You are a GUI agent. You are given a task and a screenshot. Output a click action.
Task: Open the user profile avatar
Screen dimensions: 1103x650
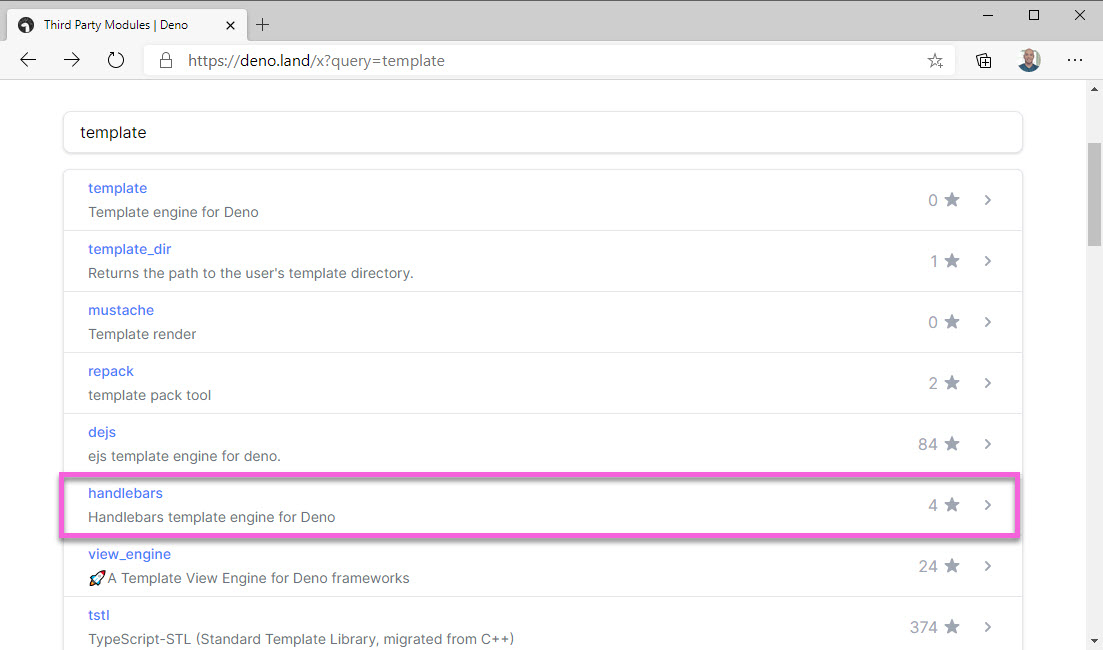pos(1029,60)
